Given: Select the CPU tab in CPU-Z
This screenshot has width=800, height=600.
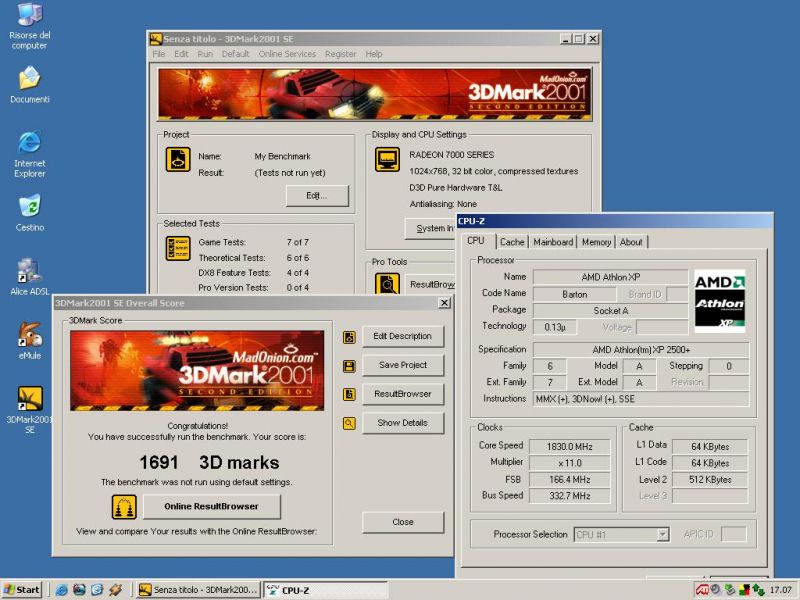Looking at the screenshot, I should click(x=476, y=241).
